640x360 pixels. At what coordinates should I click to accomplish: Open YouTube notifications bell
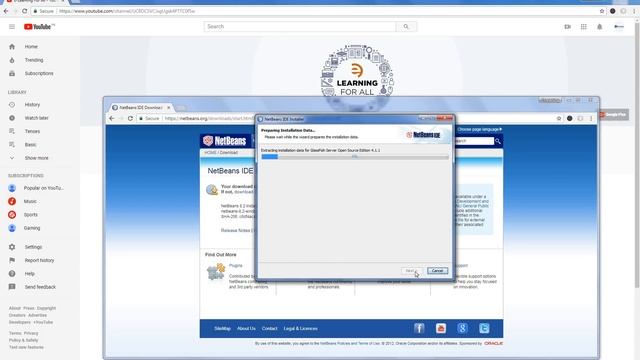[600, 27]
